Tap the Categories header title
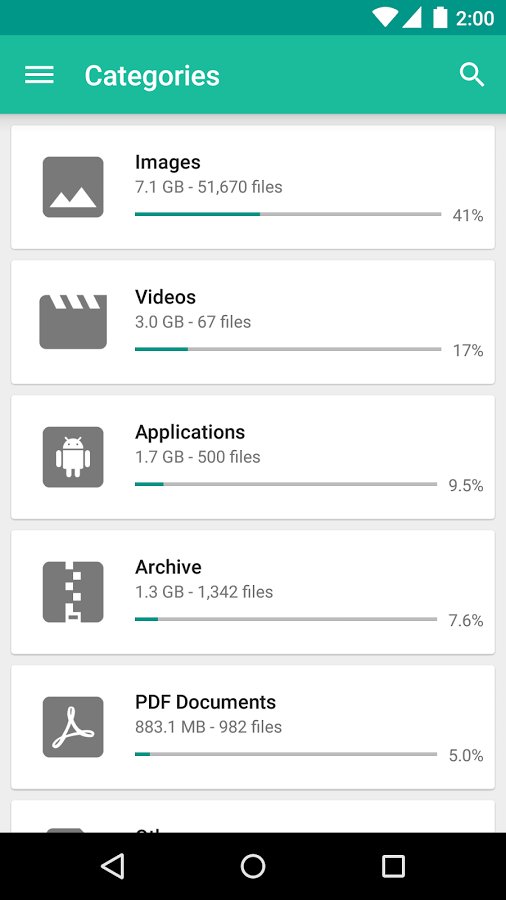 click(152, 76)
